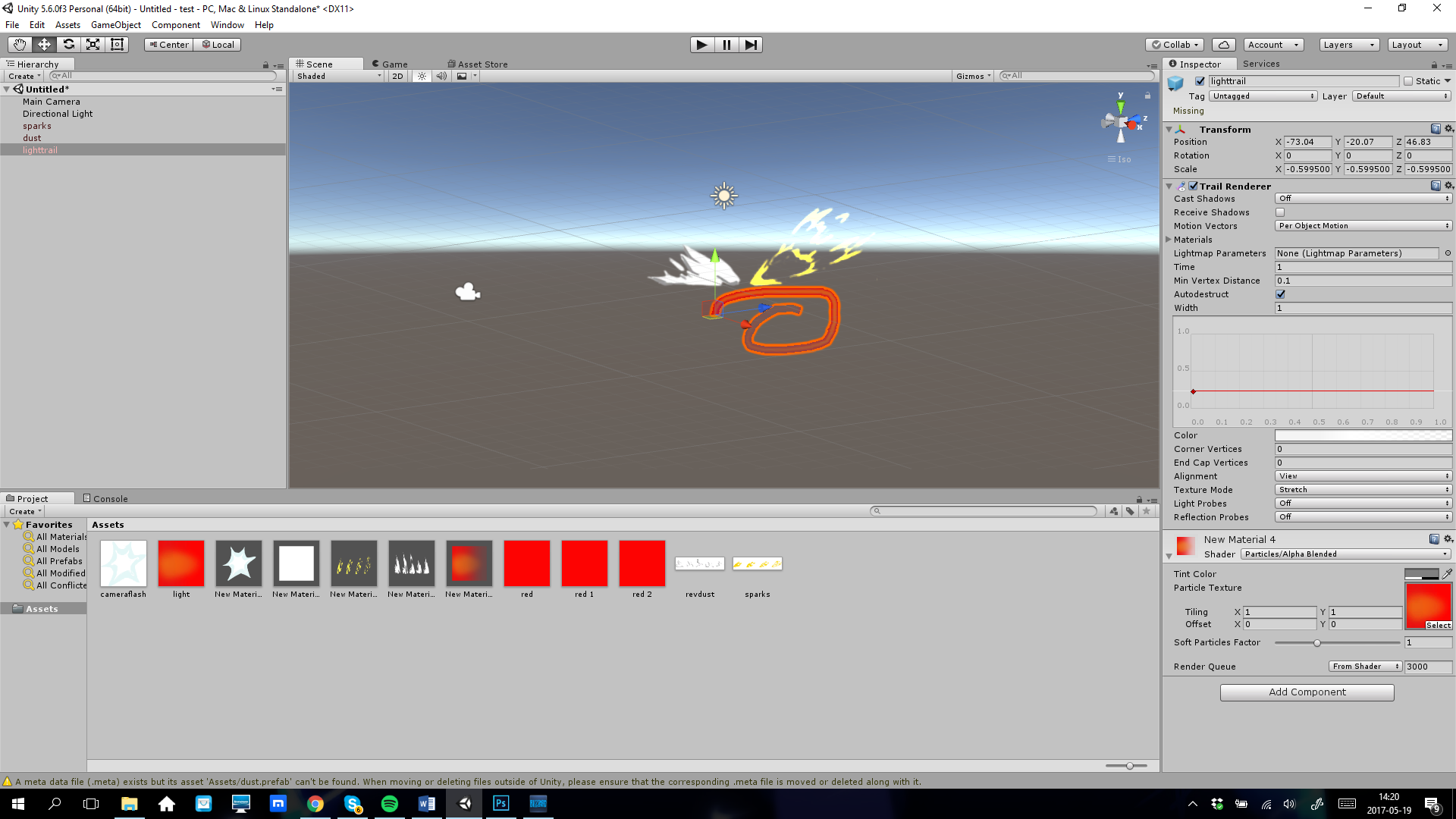
Task: Toggle the Autodestruct checkbox
Action: (1280, 294)
